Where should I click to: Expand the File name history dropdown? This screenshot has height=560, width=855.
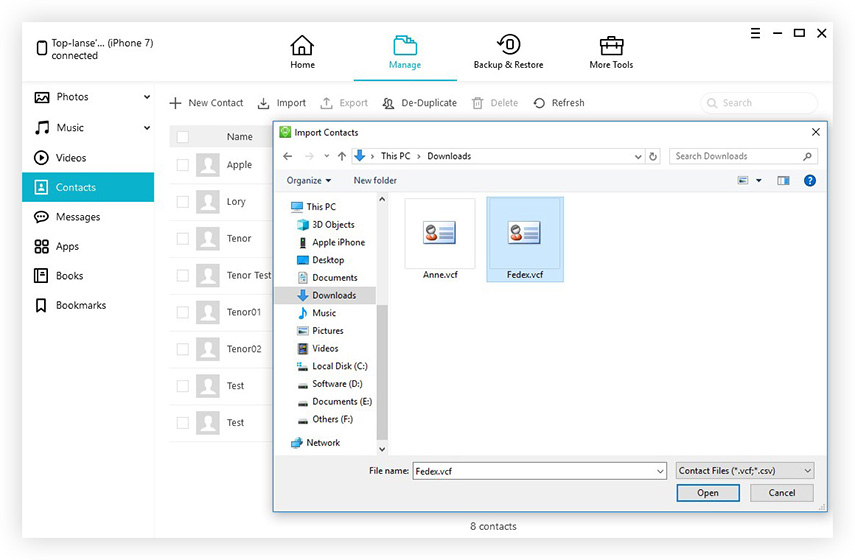660,471
